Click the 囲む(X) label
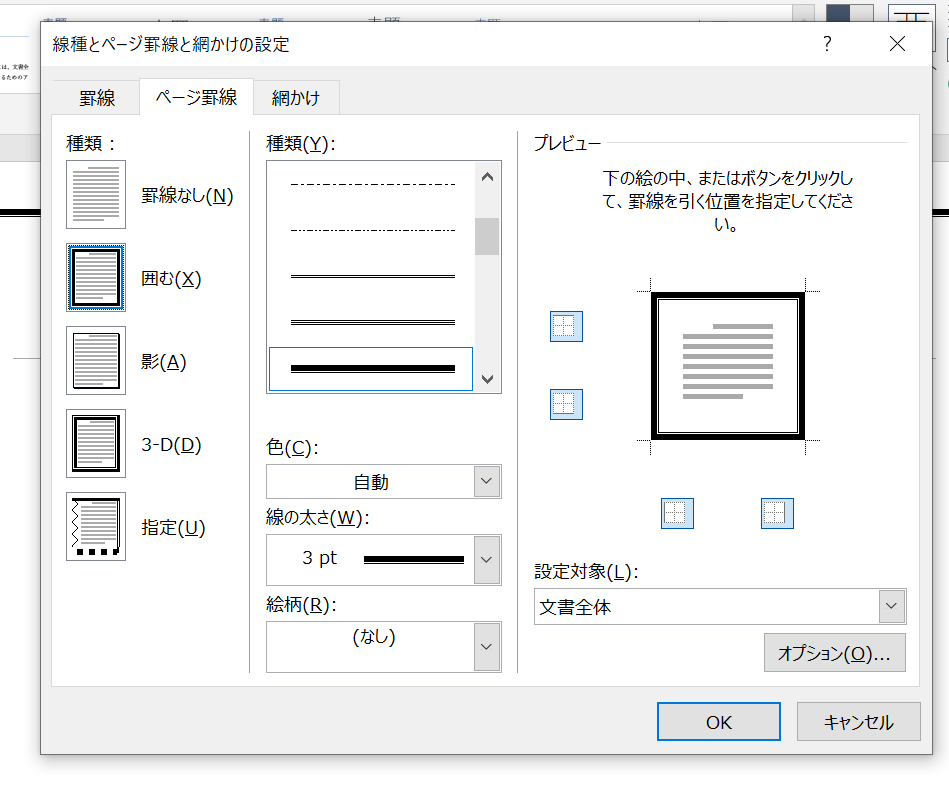Screen dimensions: 949x786 tap(171, 278)
